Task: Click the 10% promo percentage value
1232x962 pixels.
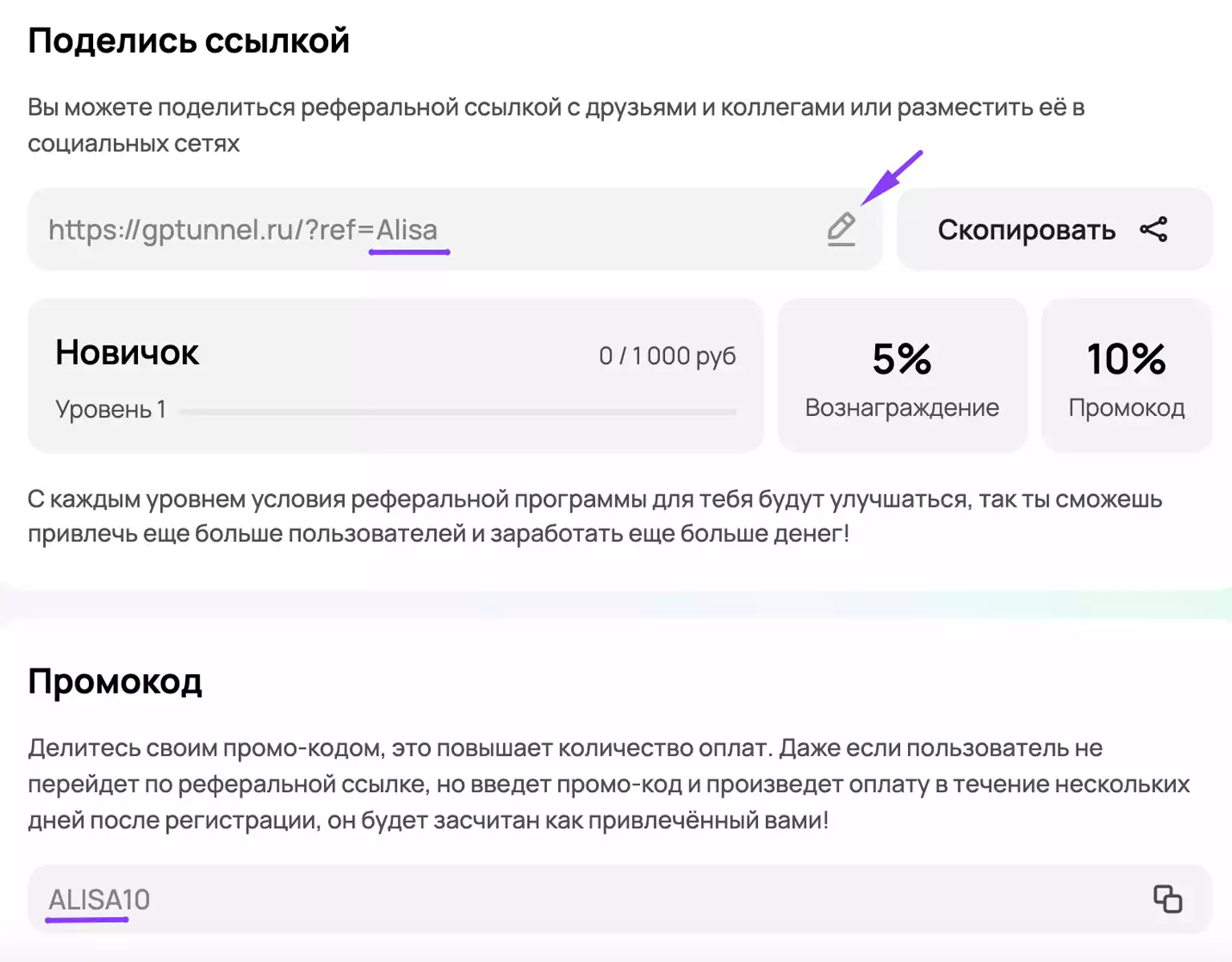Action: point(1126,358)
